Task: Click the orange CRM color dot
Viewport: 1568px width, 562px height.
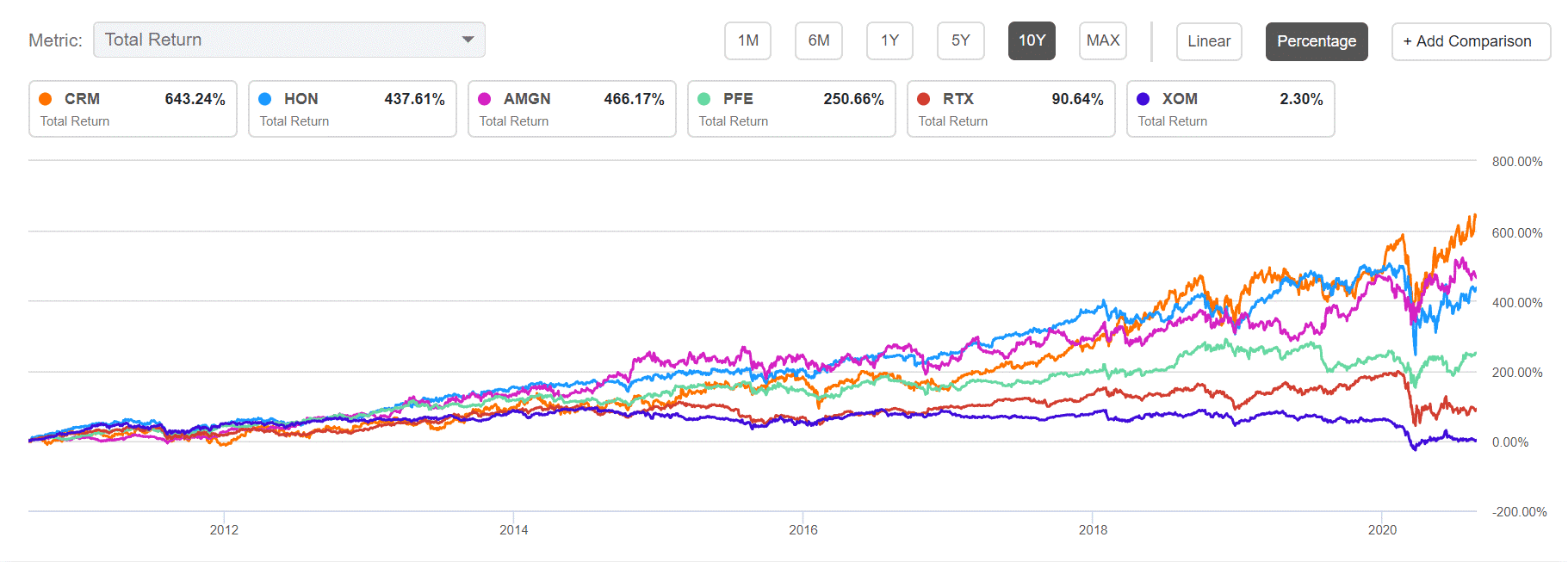Action: pyautogui.click(x=46, y=99)
